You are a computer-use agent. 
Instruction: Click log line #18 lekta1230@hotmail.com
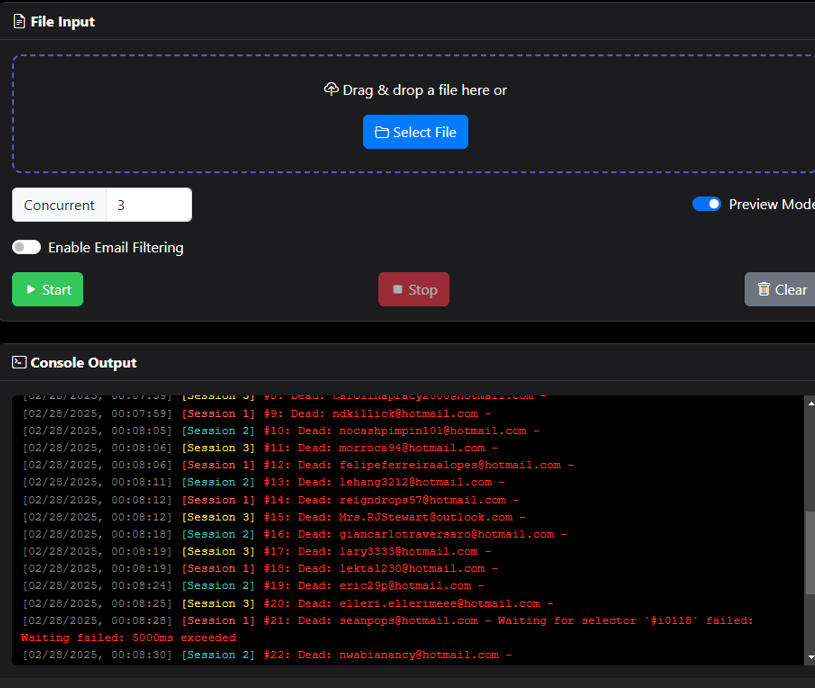pos(260,568)
